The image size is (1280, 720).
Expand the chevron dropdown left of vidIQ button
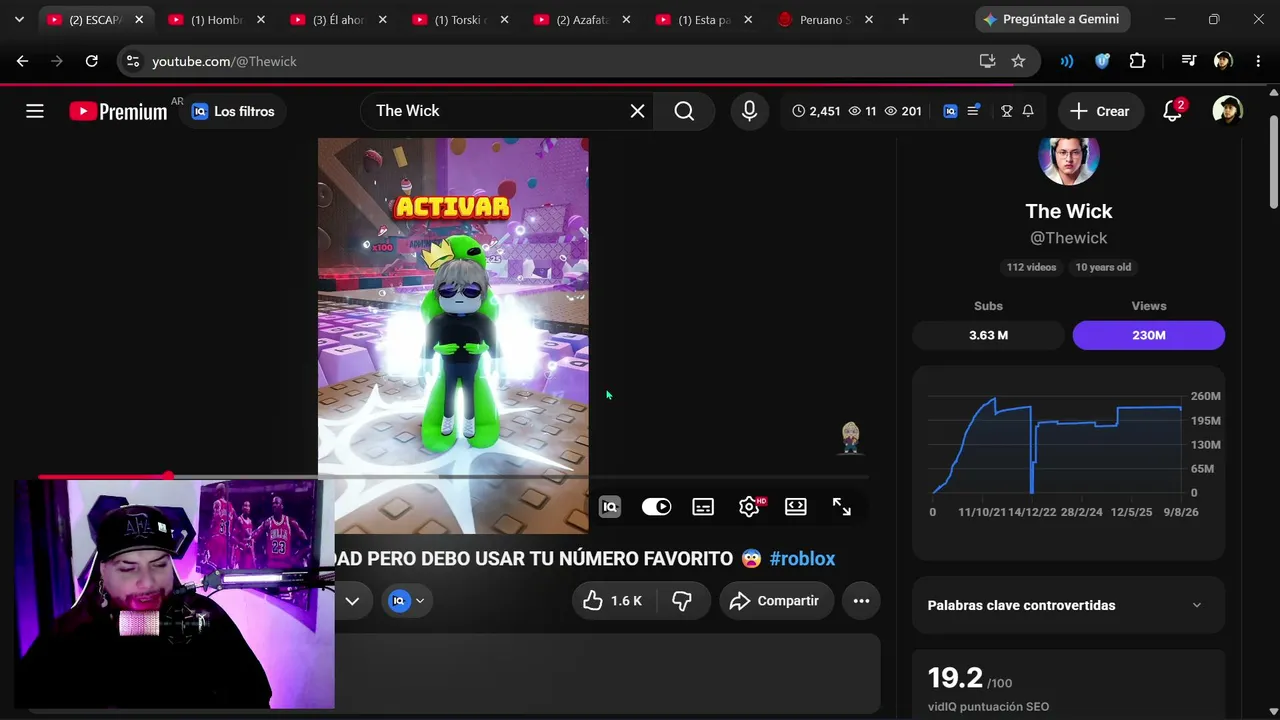click(x=352, y=601)
